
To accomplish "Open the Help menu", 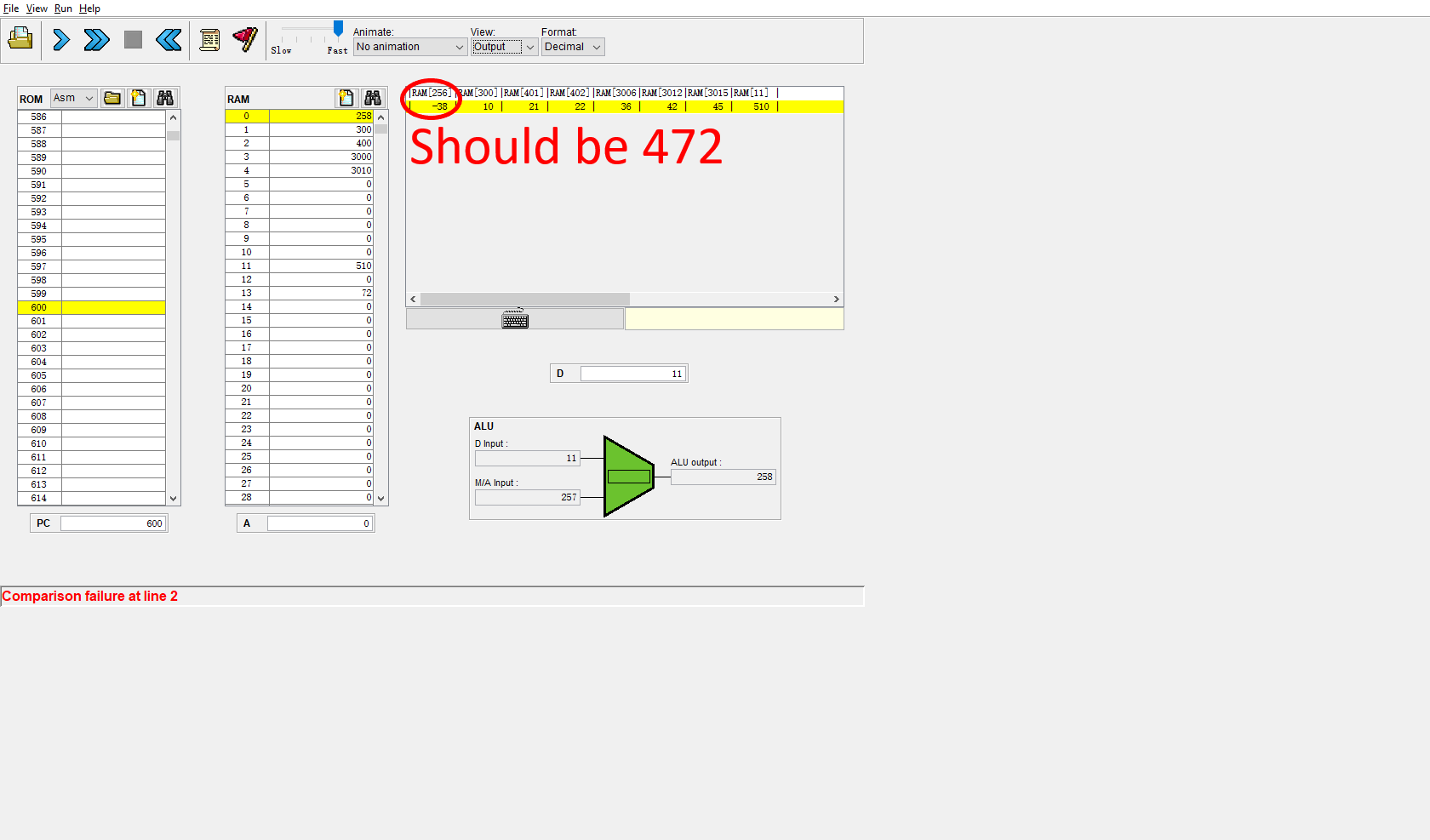I will [x=89, y=9].
